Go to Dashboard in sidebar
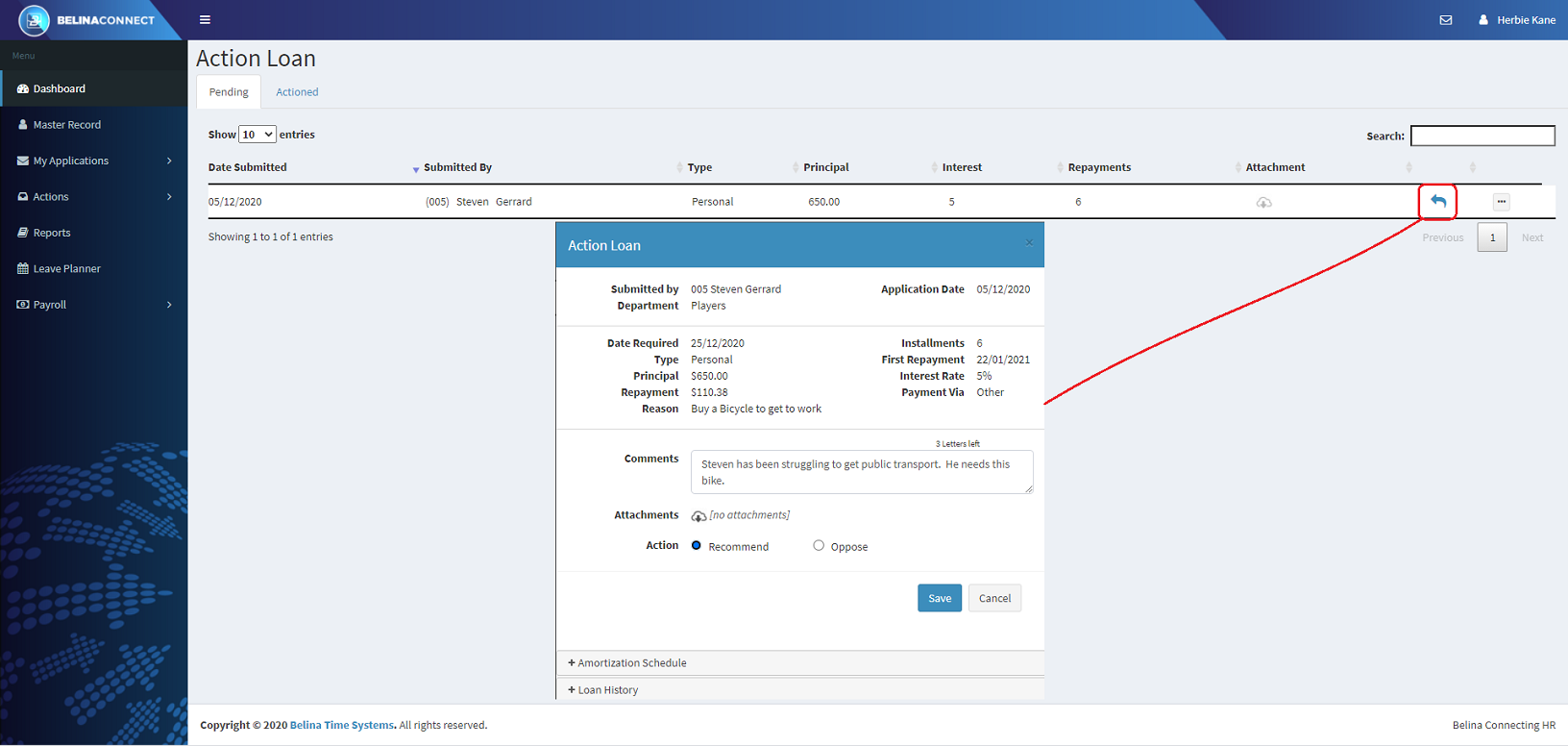The width and height of the screenshot is (1568, 746). pos(94,88)
